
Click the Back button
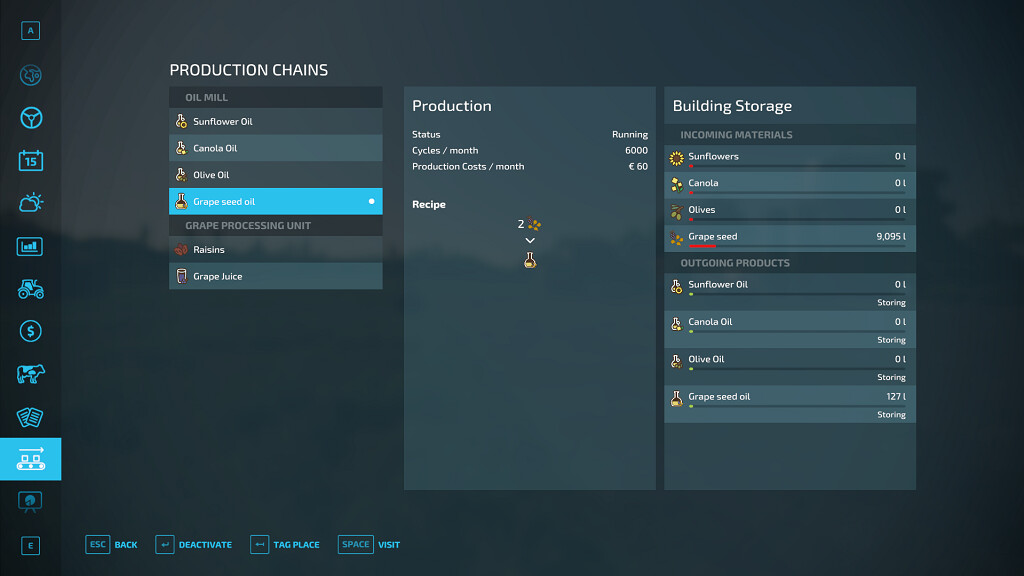112,545
